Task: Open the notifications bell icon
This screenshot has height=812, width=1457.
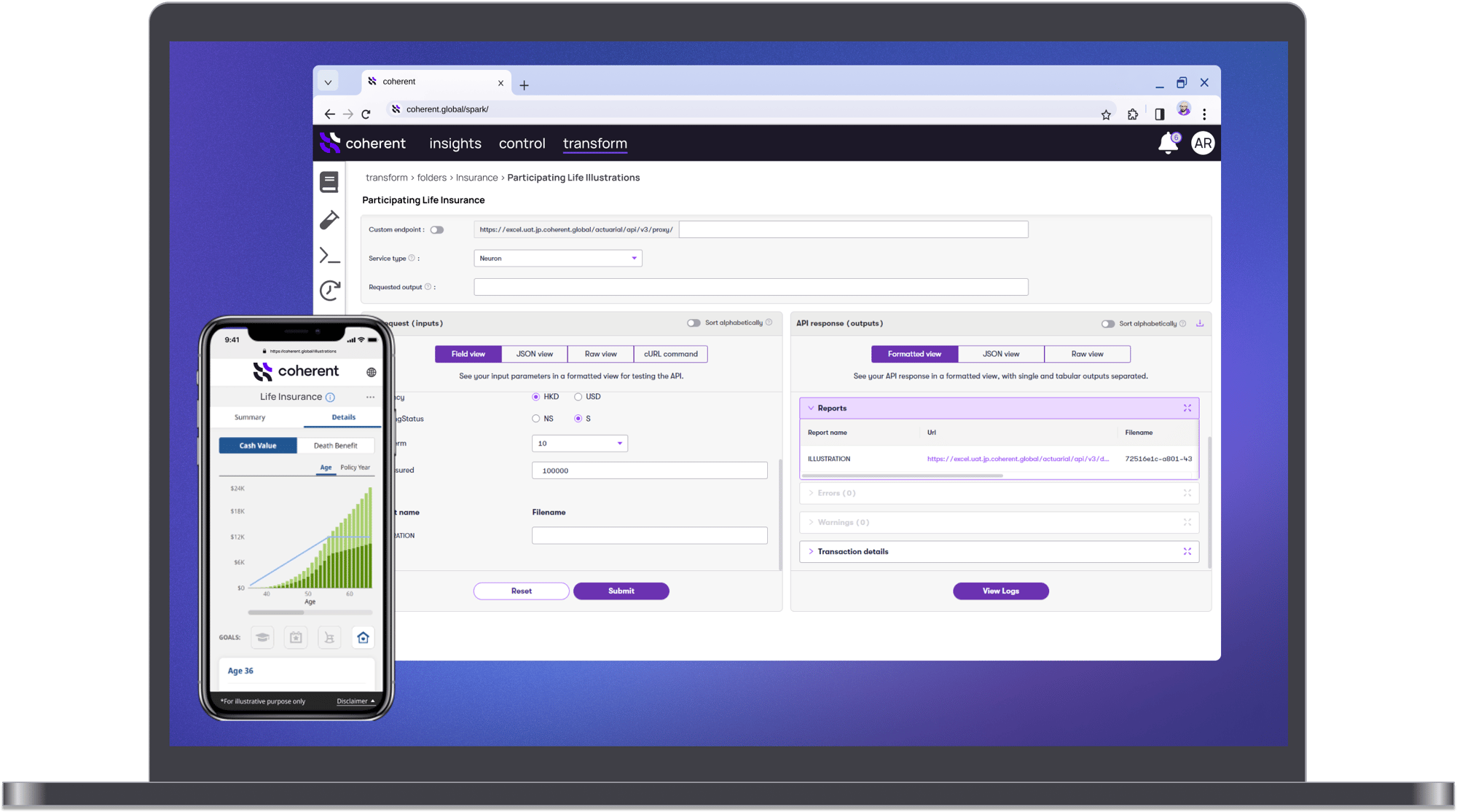Action: click(x=1168, y=143)
